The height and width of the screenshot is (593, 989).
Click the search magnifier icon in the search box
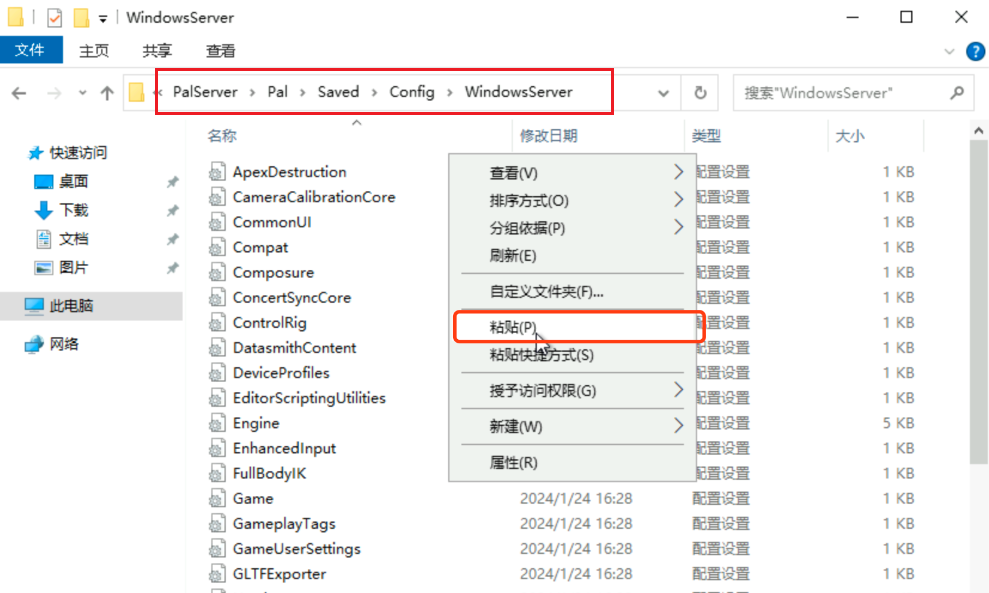click(957, 92)
